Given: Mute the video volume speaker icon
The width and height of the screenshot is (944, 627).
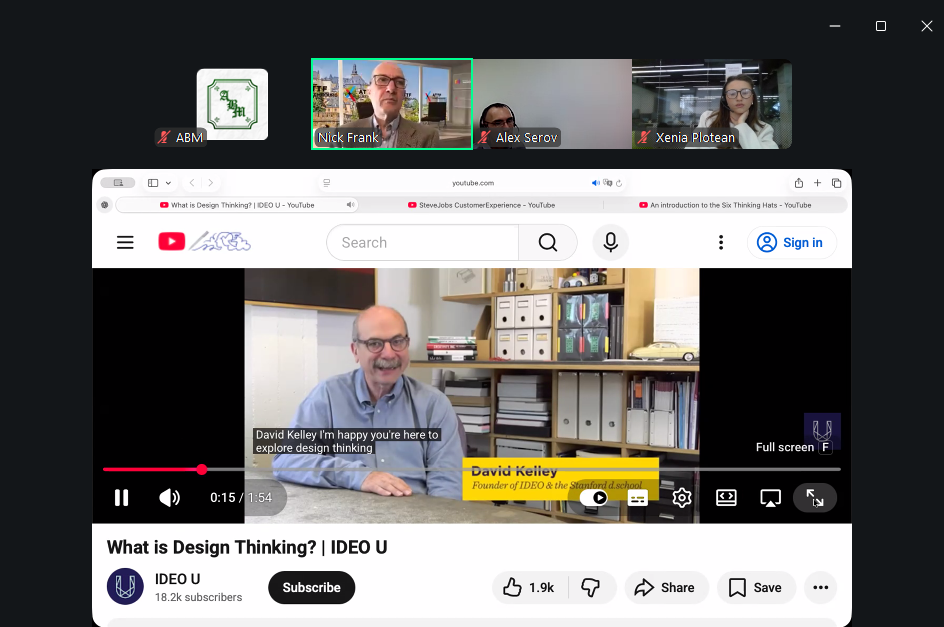Looking at the screenshot, I should pyautogui.click(x=169, y=497).
